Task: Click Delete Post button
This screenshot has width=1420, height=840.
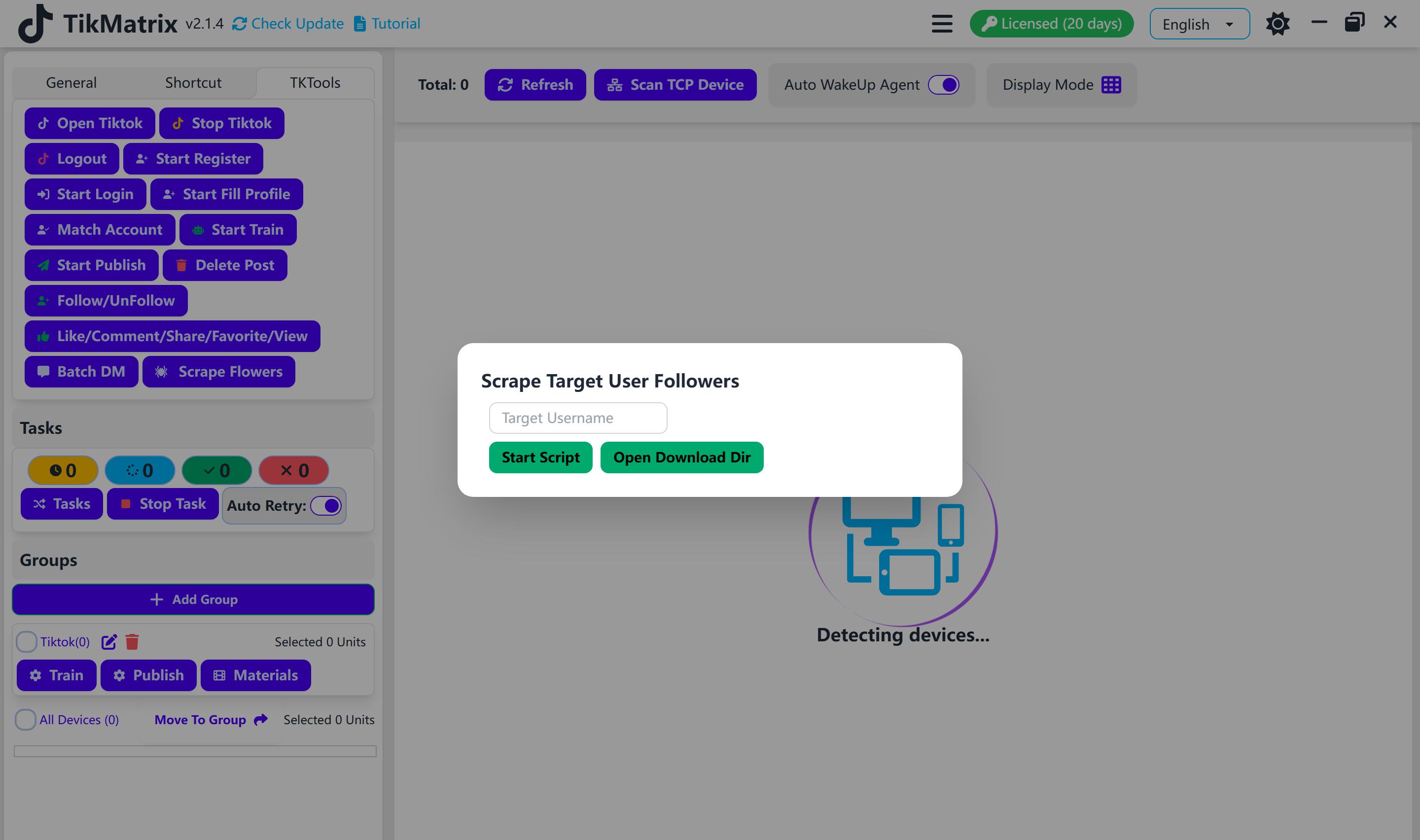Action: (x=225, y=266)
